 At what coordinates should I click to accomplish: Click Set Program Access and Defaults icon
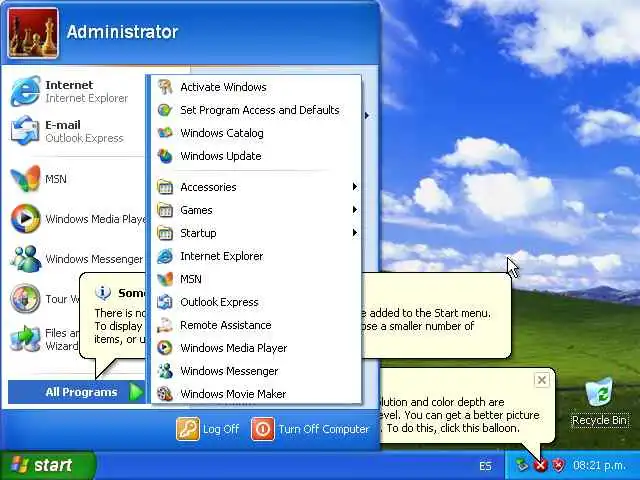click(x=165, y=110)
